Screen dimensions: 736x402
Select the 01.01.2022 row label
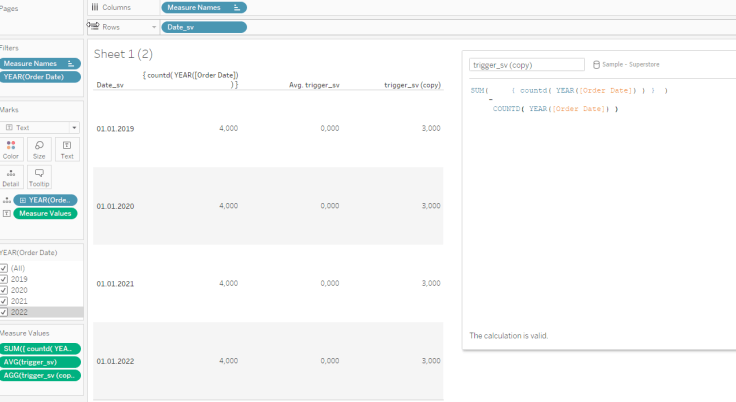point(115,361)
